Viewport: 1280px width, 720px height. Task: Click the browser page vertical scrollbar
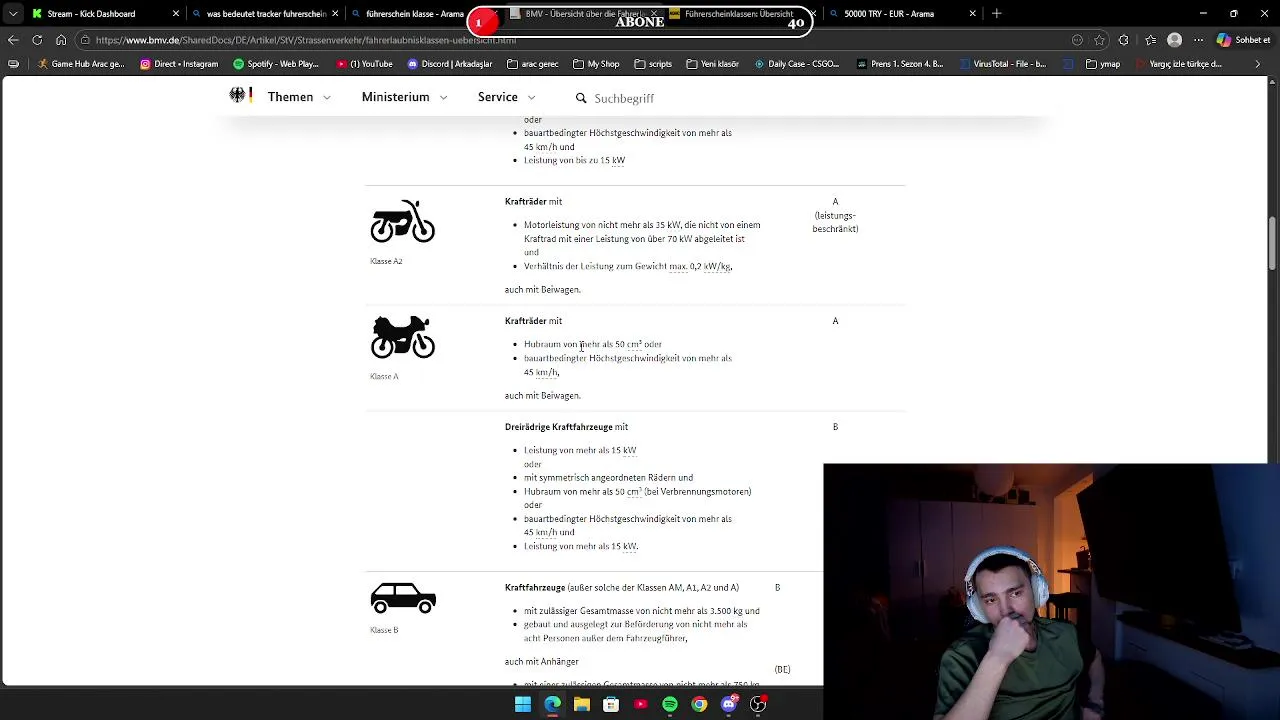(x=1272, y=243)
